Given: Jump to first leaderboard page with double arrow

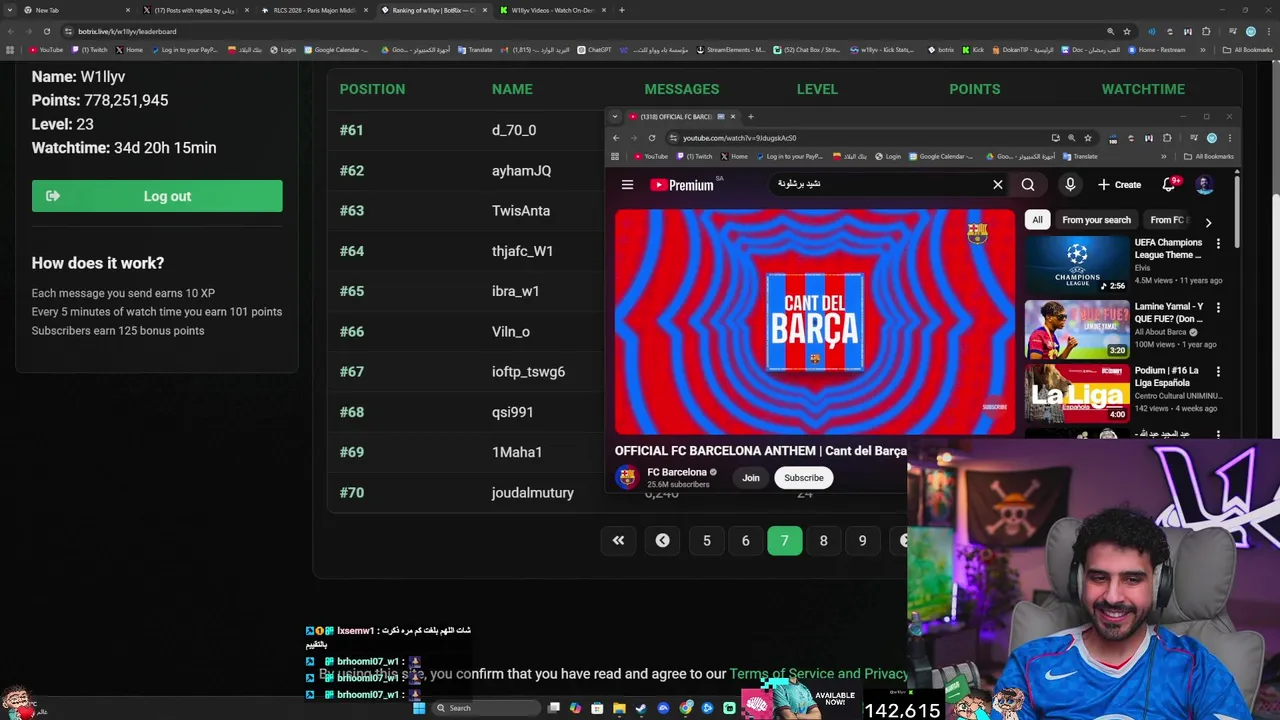Looking at the screenshot, I should tap(618, 541).
